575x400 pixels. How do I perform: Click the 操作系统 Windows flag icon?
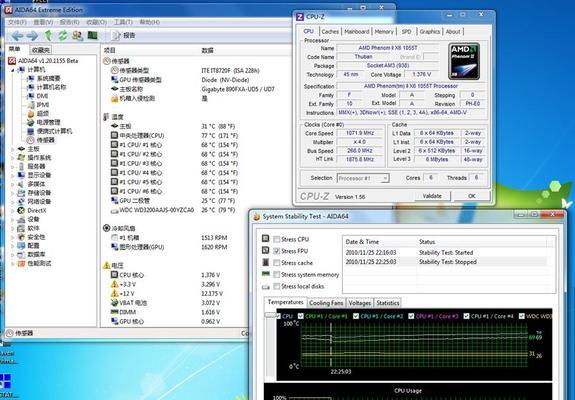pos(21,158)
